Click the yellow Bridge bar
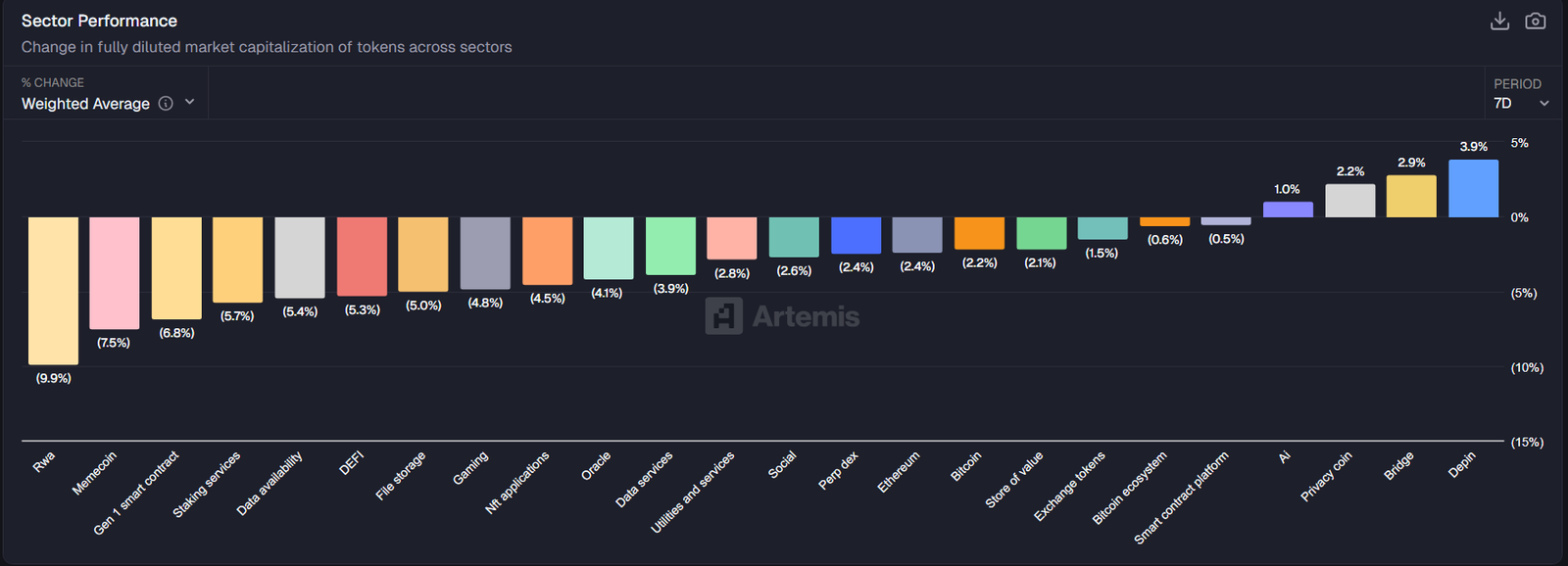Screen dimensions: 1568x566 tap(1411, 197)
